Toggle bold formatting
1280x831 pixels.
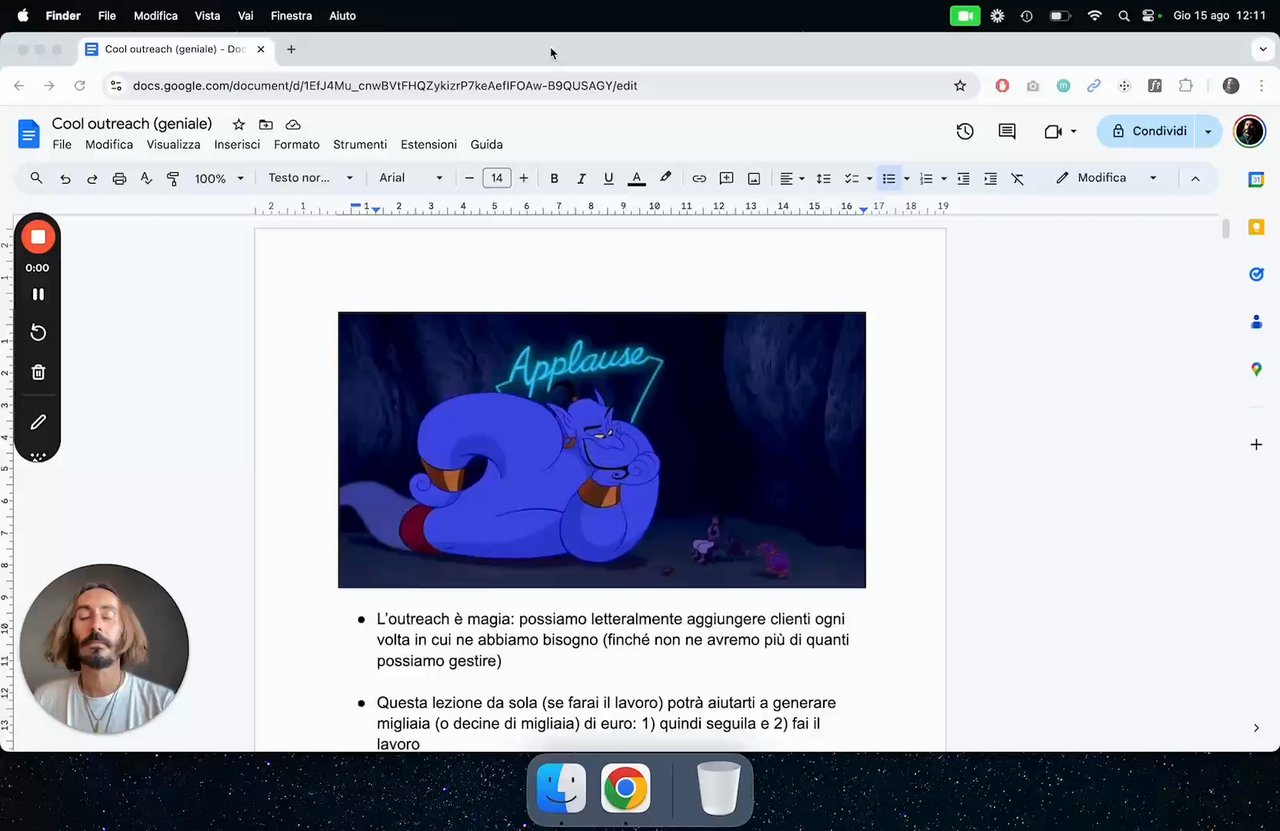pyautogui.click(x=554, y=178)
